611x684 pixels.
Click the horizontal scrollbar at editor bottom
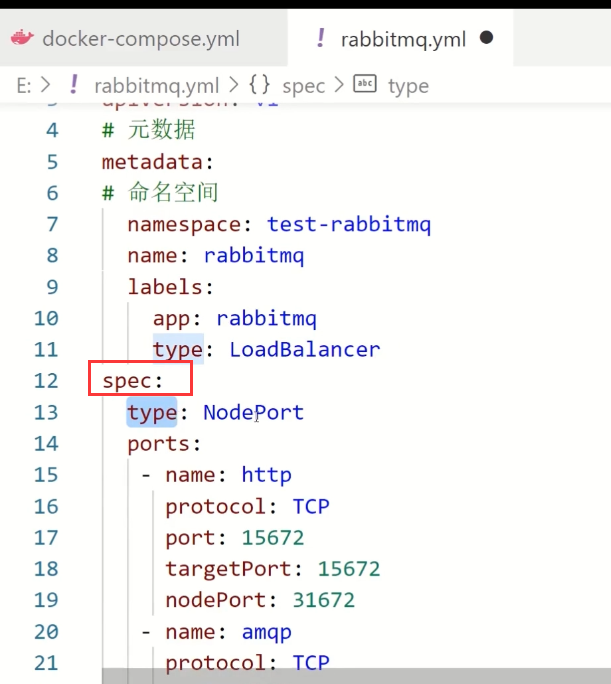pos(356,676)
